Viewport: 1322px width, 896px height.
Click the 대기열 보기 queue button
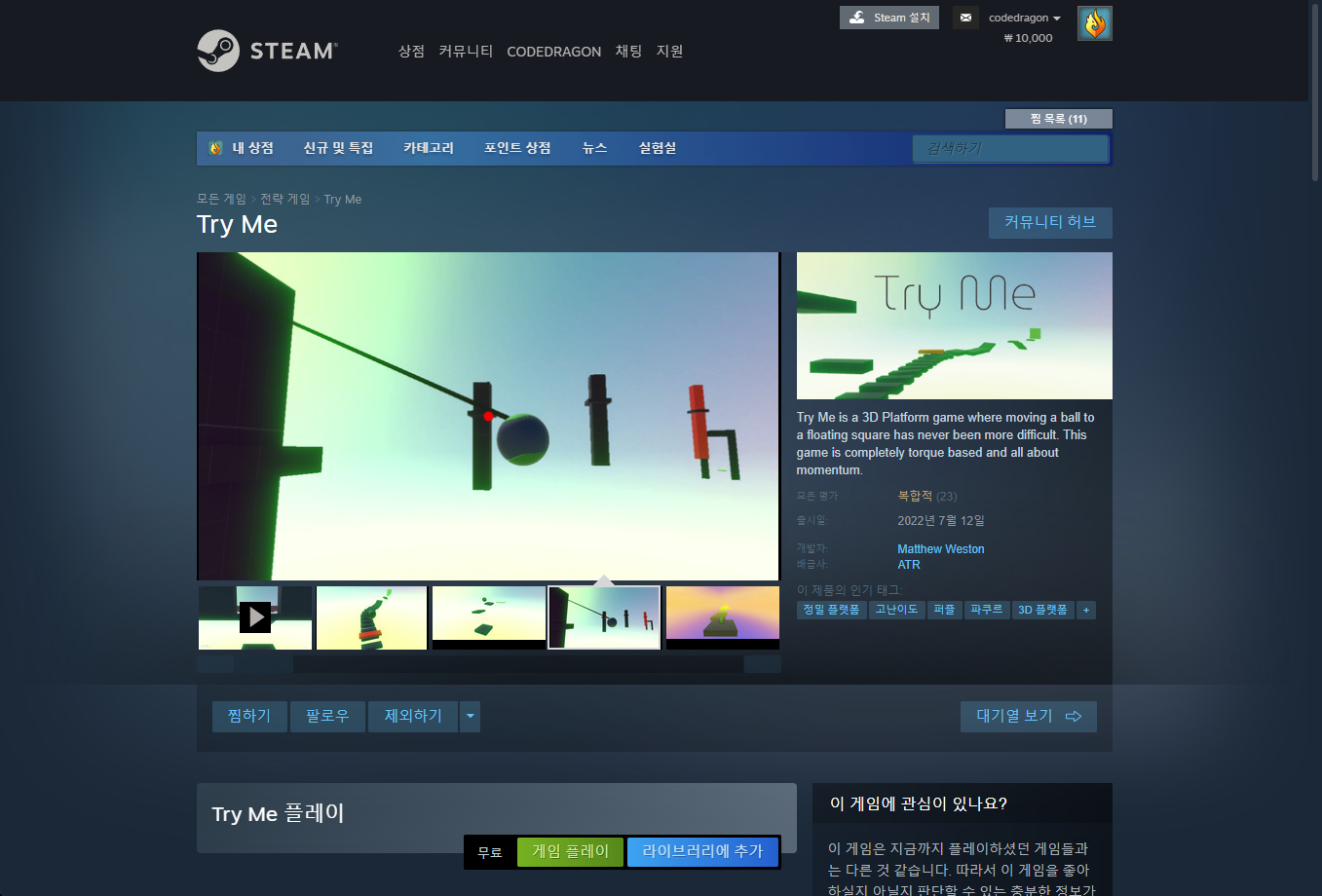pyautogui.click(x=1029, y=716)
